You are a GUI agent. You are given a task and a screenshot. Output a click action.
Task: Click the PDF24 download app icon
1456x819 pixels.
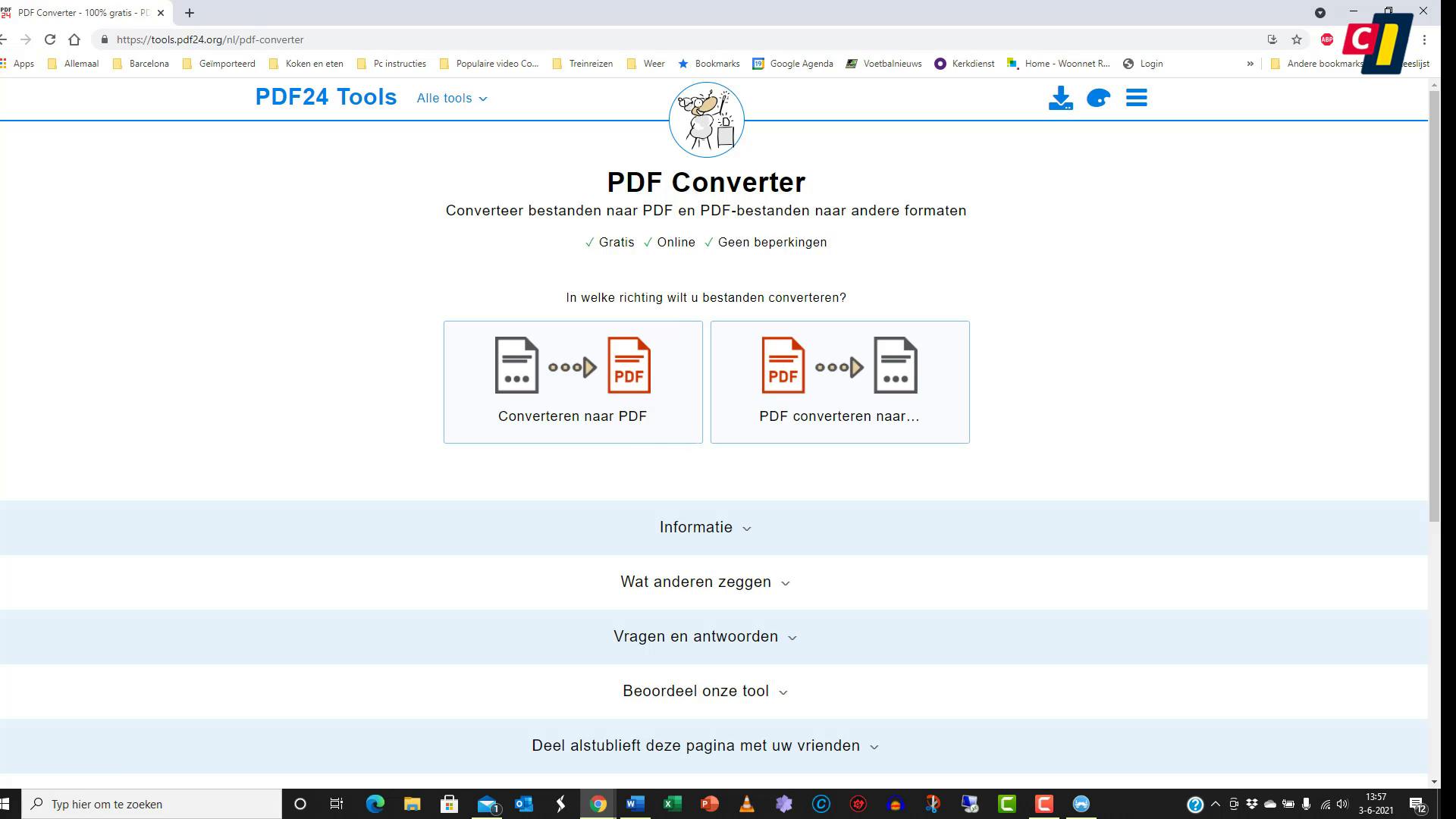[1061, 97]
